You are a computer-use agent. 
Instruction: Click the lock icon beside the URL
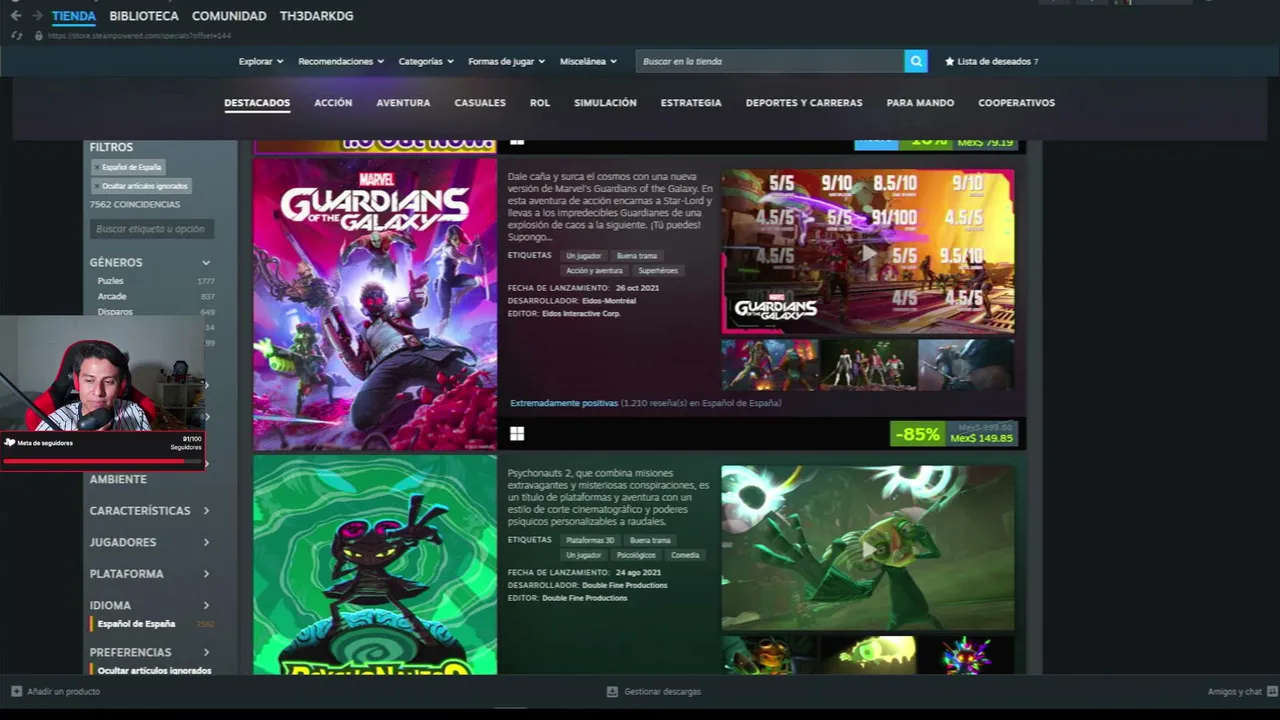(39, 36)
